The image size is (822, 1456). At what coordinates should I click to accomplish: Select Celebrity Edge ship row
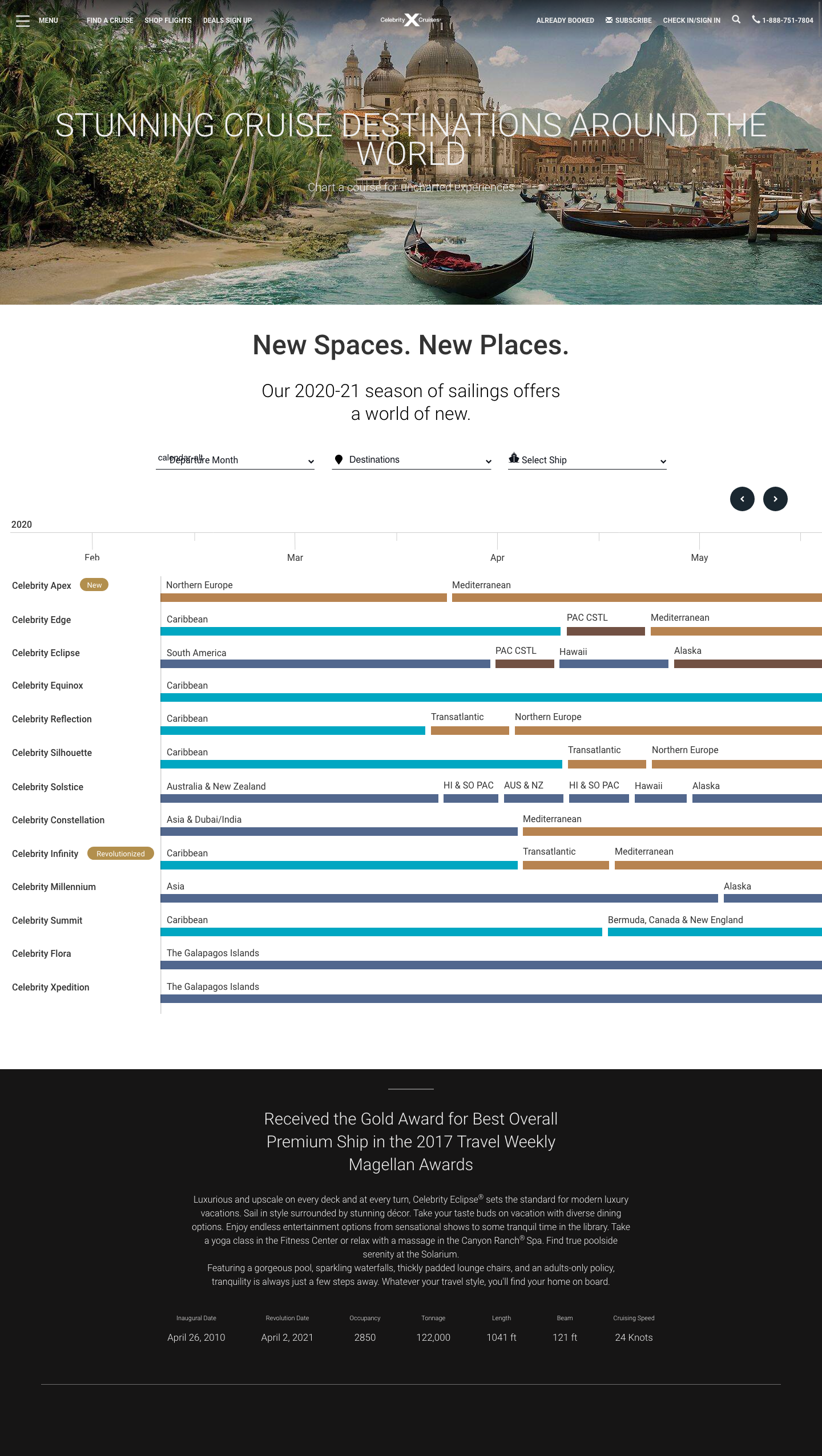(x=42, y=620)
